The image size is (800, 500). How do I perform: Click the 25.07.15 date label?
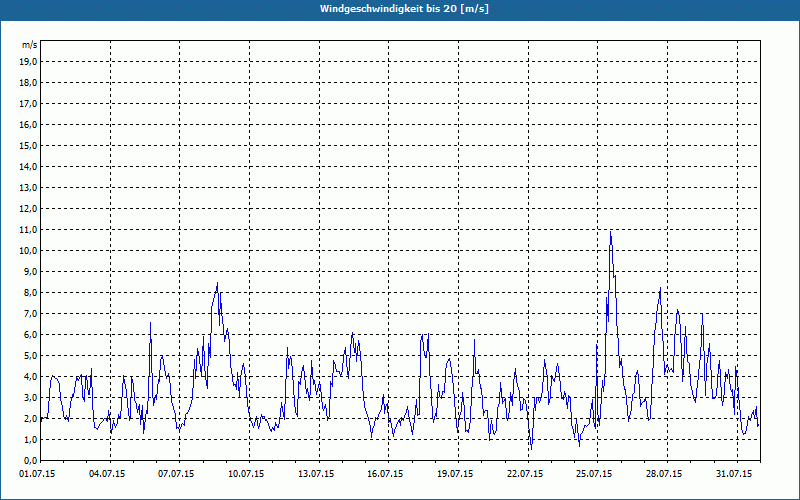coord(594,474)
